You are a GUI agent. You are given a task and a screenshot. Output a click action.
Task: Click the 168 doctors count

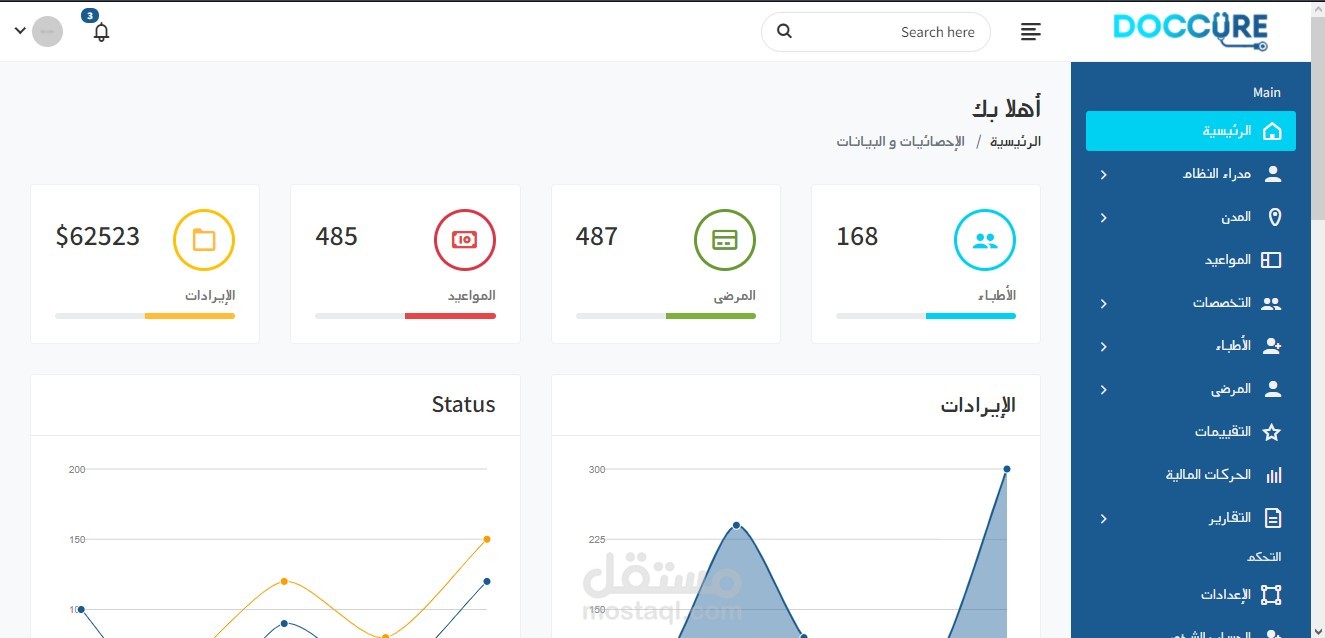[857, 237]
